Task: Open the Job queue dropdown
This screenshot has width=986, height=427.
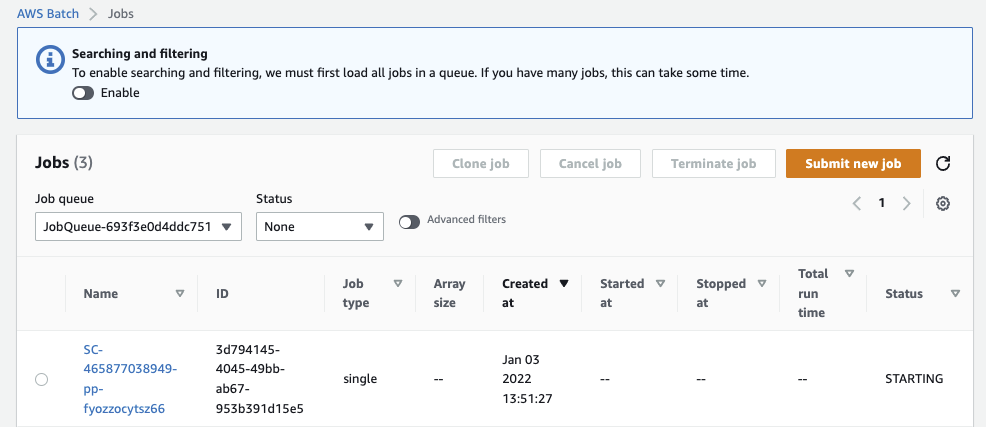Action: [139, 227]
